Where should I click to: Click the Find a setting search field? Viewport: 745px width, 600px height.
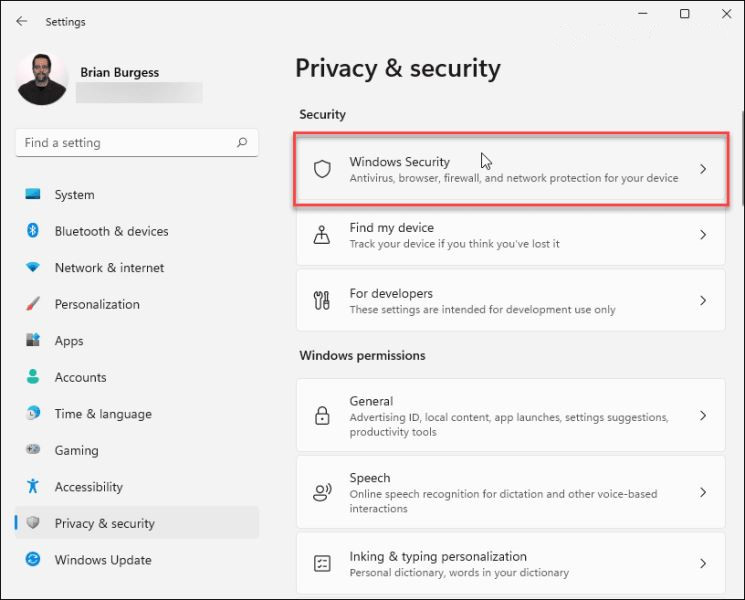click(x=125, y=143)
